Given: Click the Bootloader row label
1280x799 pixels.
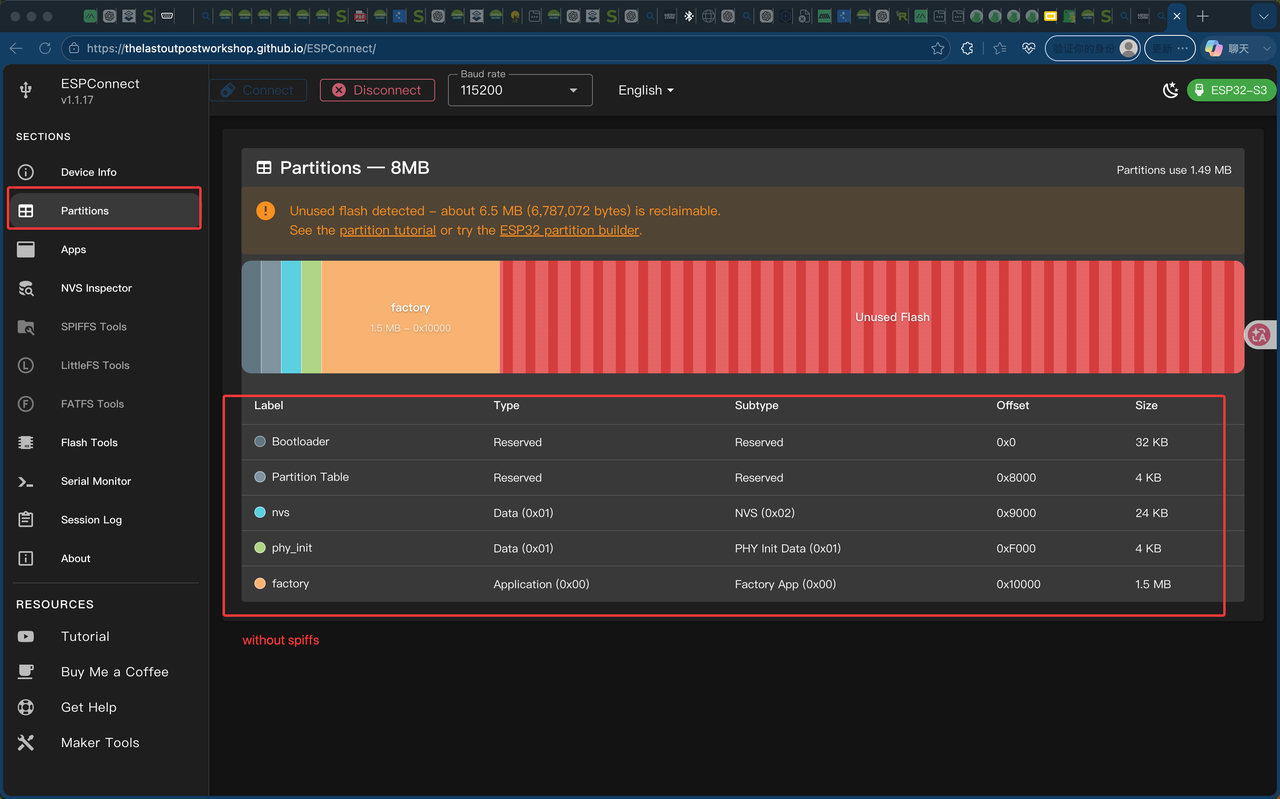Looking at the screenshot, I should coord(300,441).
